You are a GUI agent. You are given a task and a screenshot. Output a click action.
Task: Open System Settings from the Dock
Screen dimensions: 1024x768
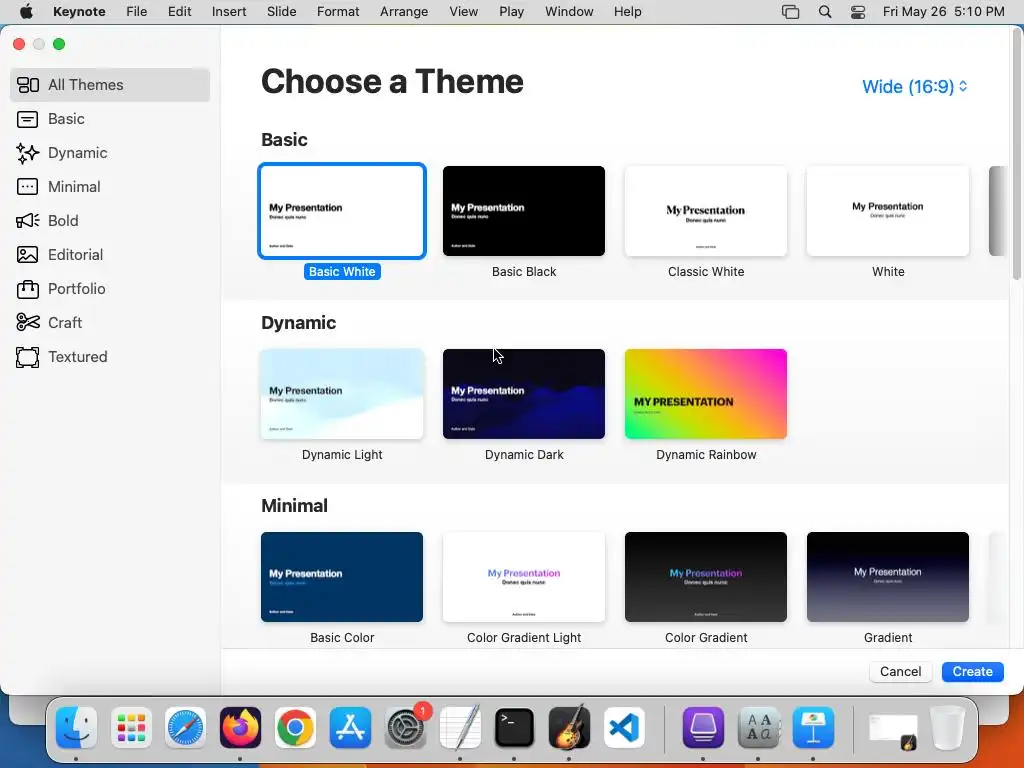point(405,728)
